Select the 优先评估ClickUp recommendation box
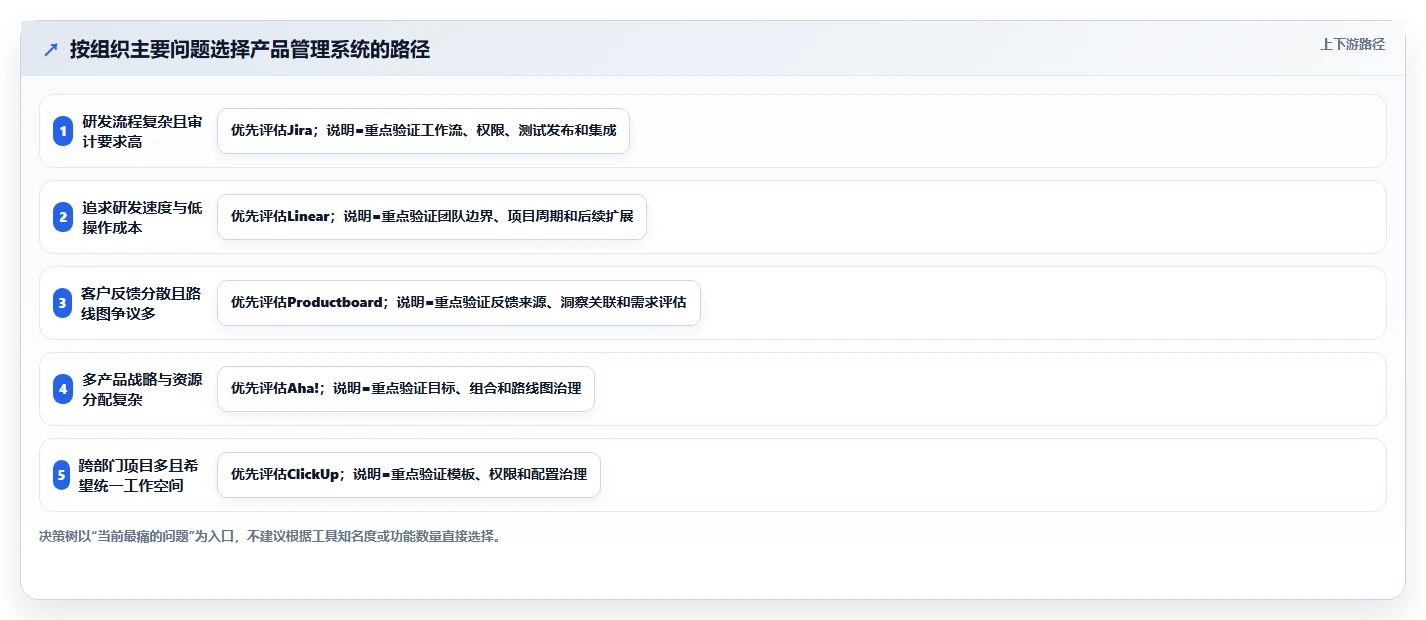 tap(409, 475)
